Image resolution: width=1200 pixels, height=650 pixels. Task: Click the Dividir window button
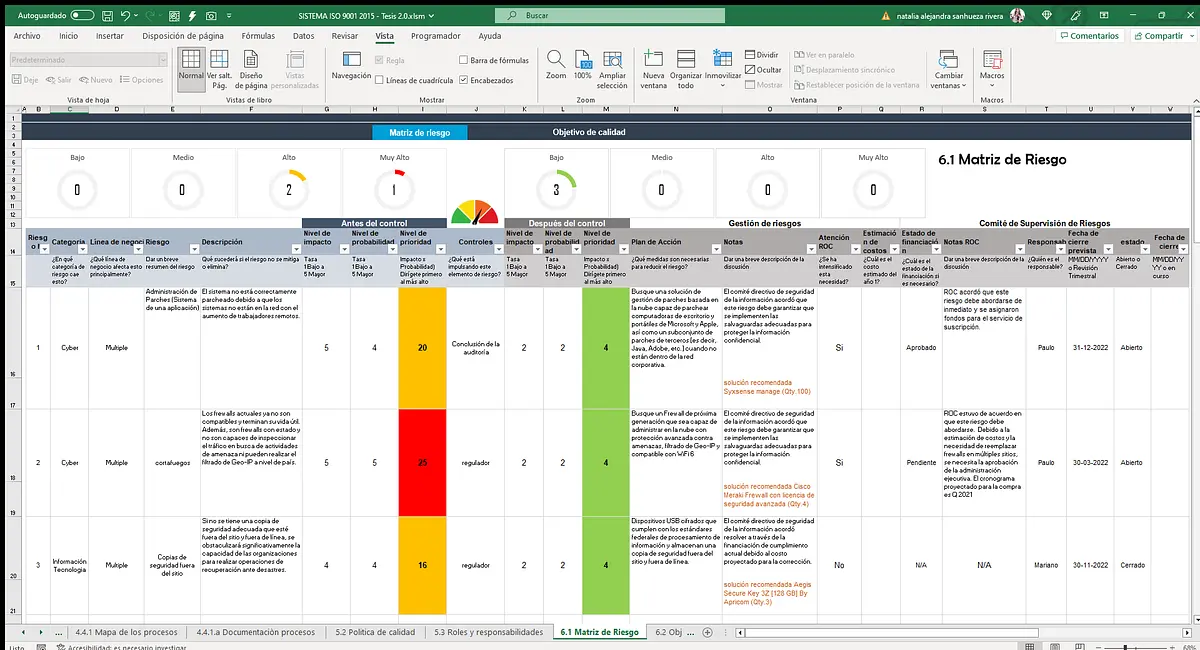tap(762, 55)
